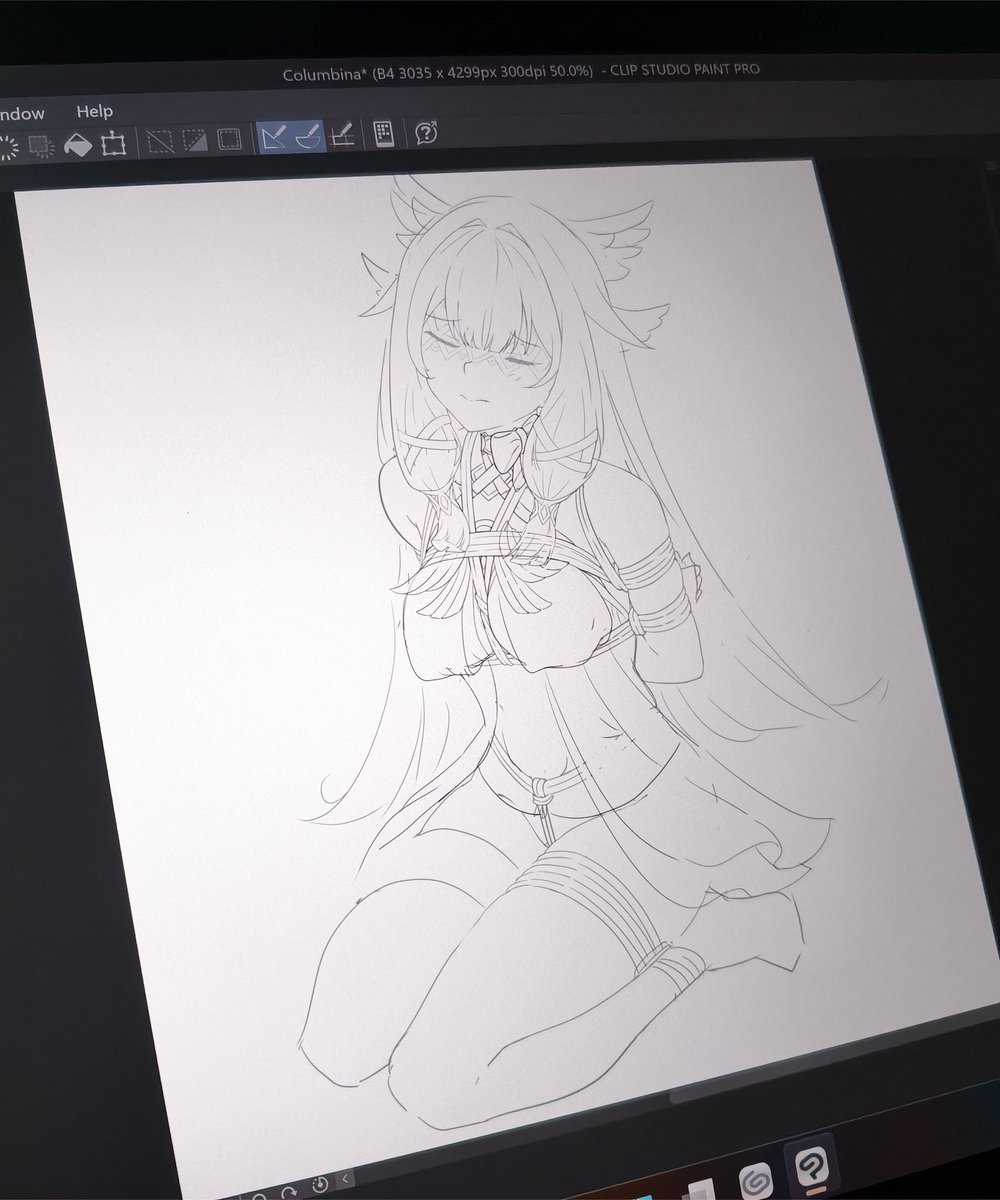Click the reset rotation icon below canvas
This screenshot has height=1200, width=1000.
click(x=320, y=1187)
